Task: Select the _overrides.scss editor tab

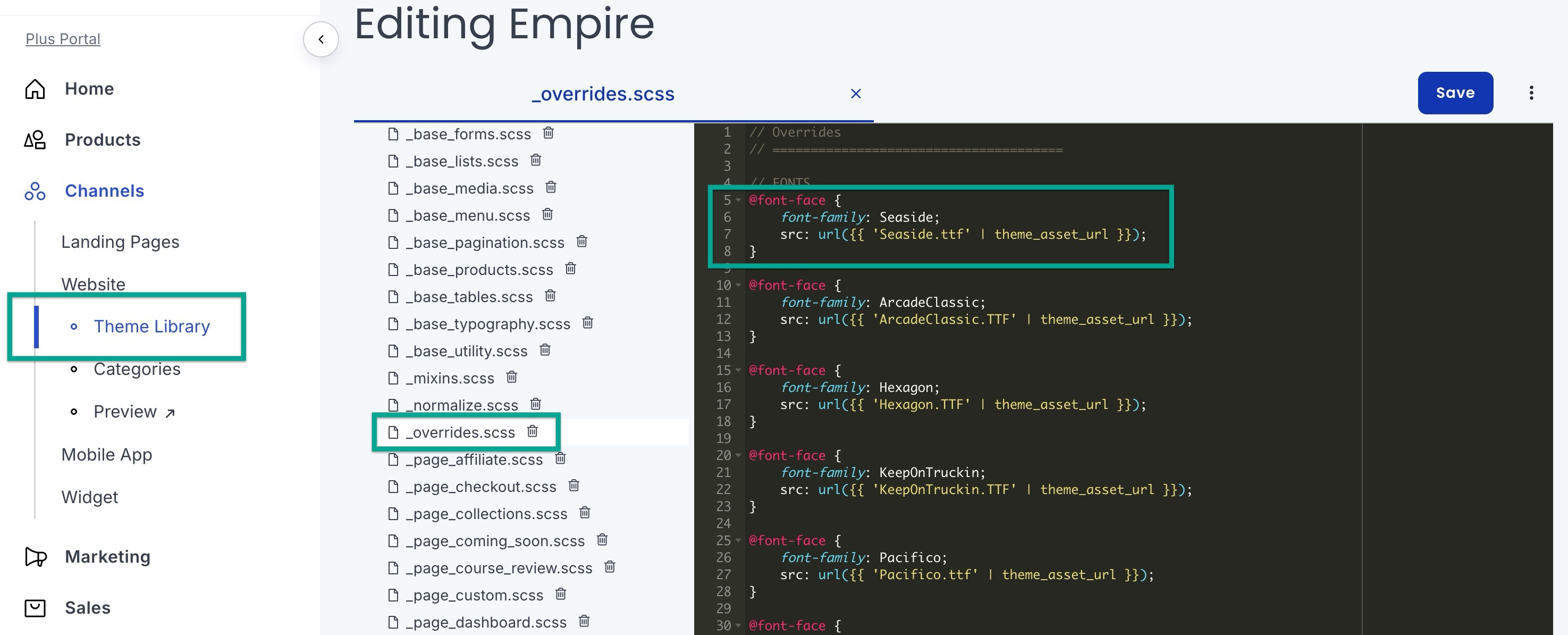Action: tap(603, 94)
